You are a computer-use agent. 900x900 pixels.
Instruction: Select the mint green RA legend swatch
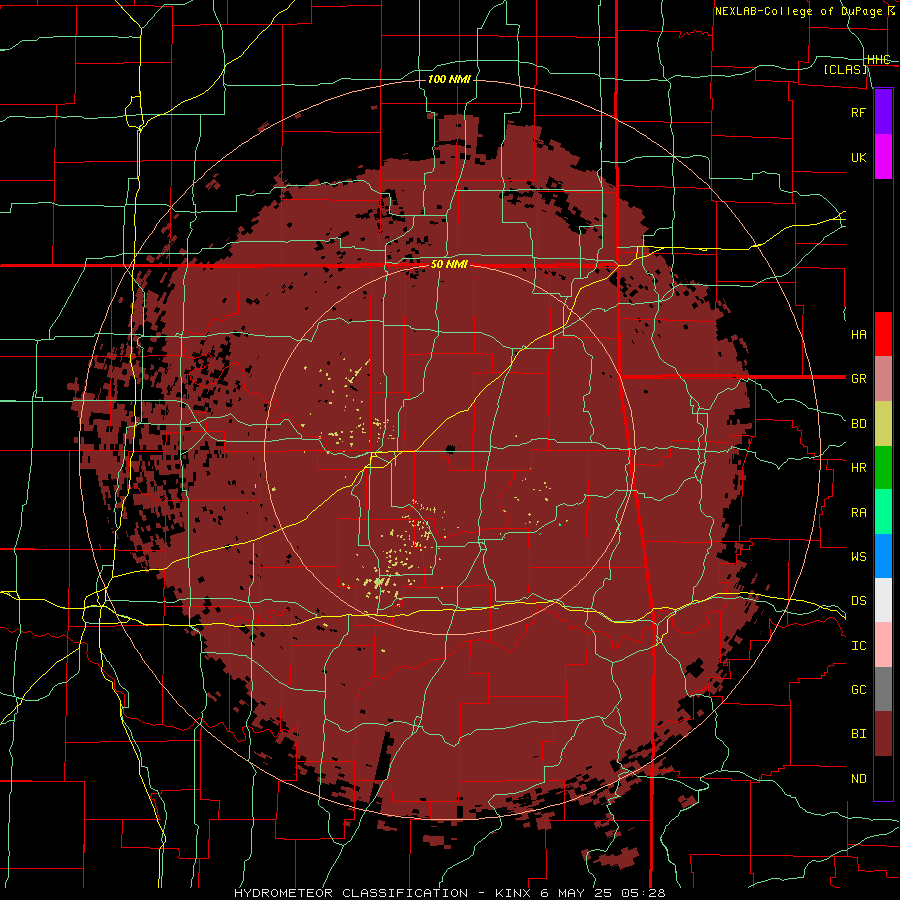coord(883,512)
